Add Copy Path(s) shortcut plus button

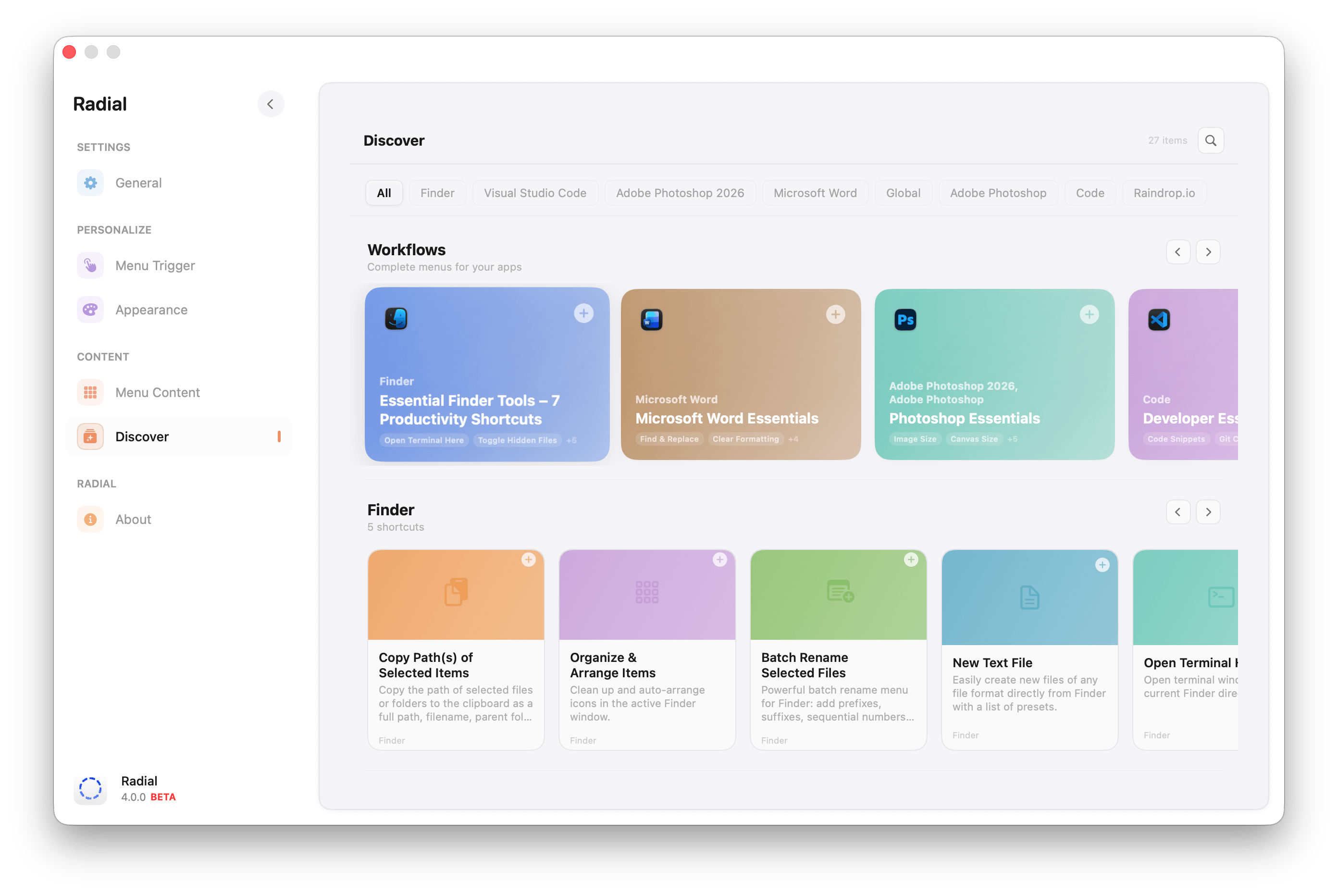click(x=529, y=560)
